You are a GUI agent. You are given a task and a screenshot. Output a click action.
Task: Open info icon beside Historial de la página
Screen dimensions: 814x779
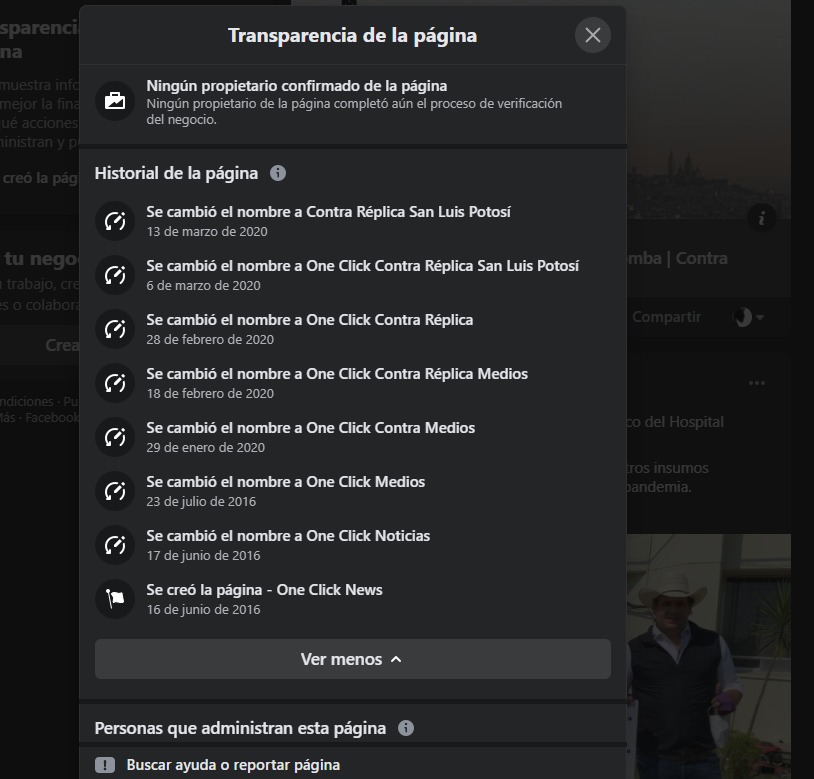click(278, 173)
